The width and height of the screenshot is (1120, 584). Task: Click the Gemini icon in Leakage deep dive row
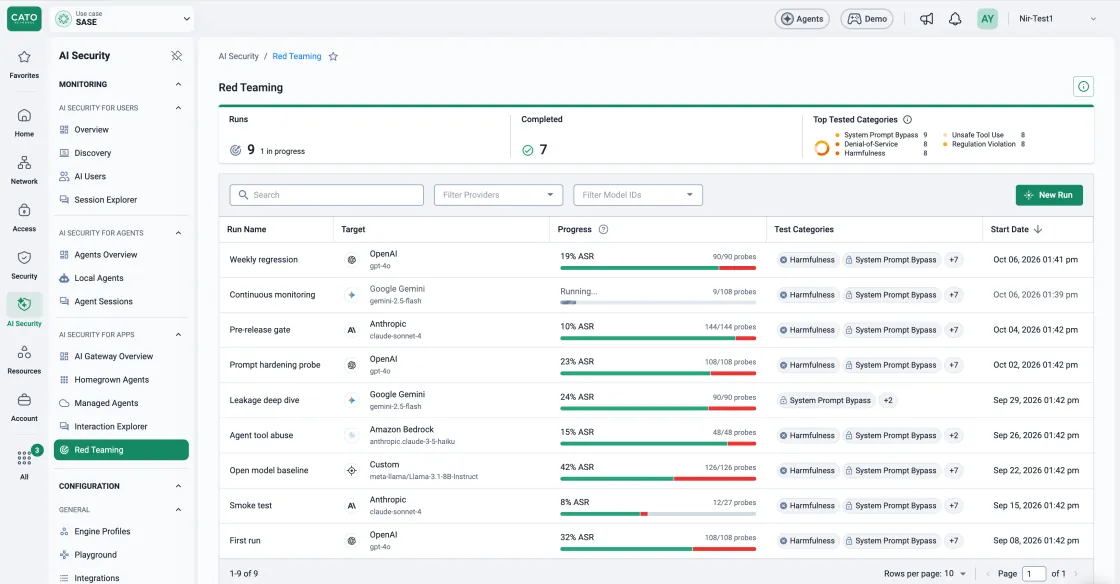pyautogui.click(x=351, y=401)
